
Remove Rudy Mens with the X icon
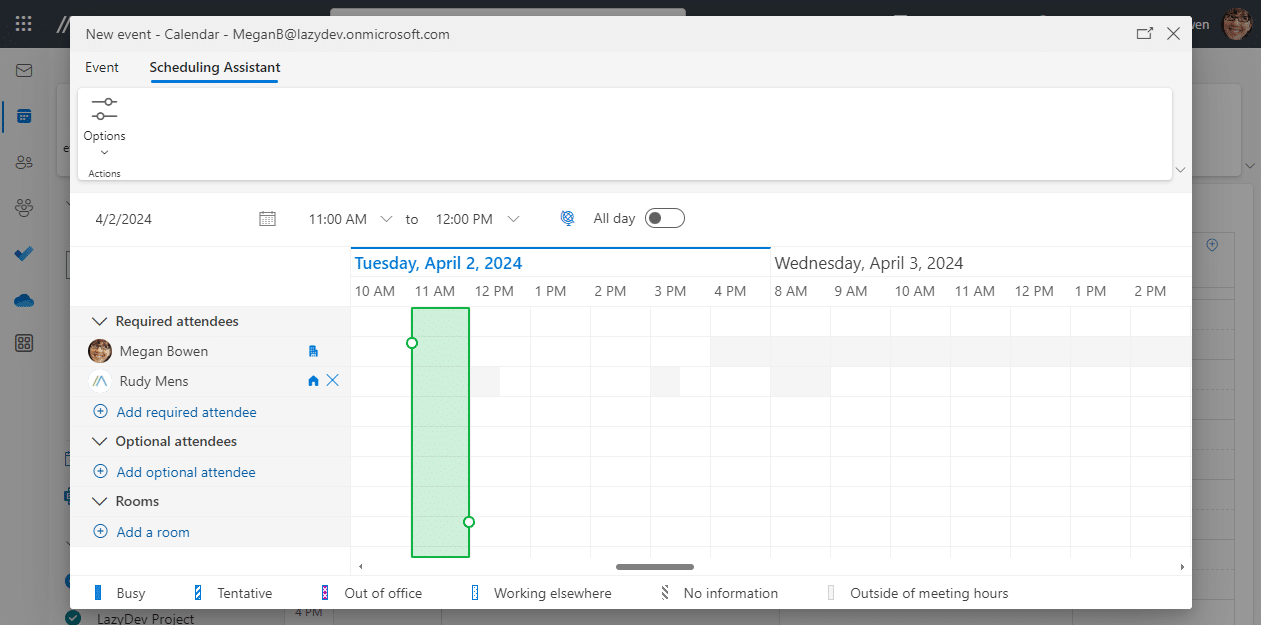(331, 380)
